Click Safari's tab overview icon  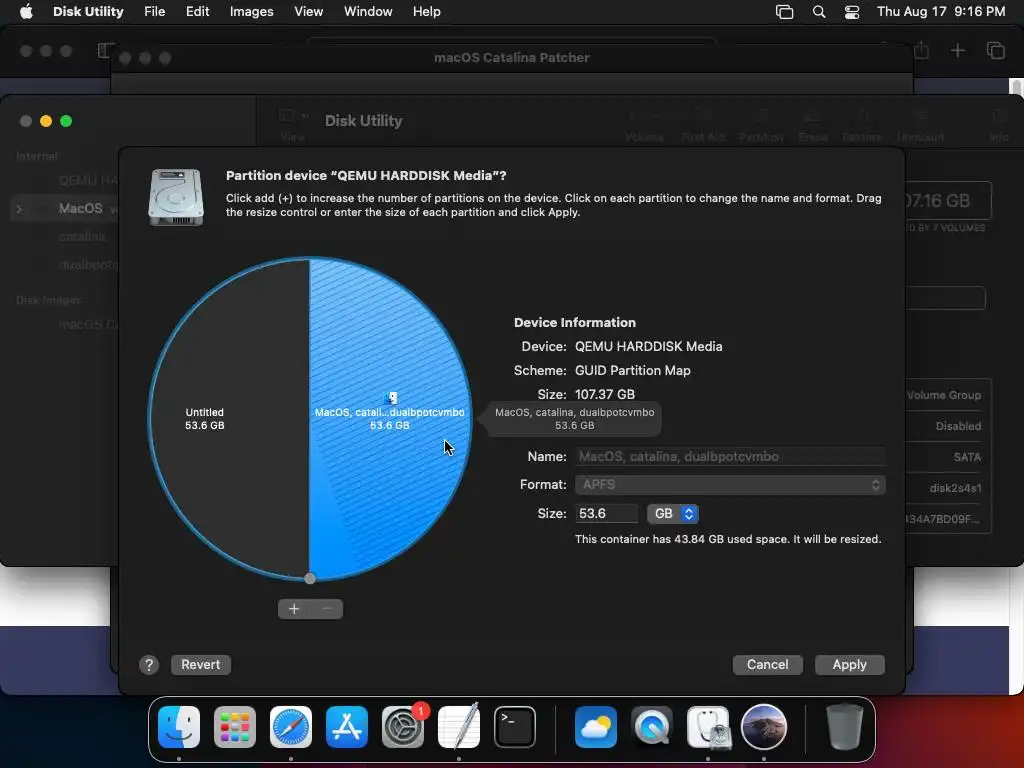pos(995,50)
